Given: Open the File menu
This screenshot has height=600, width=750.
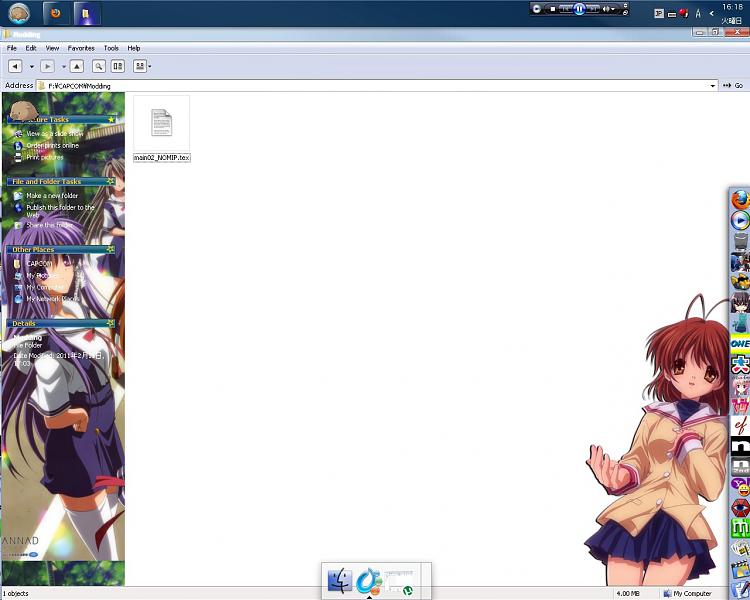Looking at the screenshot, I should [x=11, y=48].
